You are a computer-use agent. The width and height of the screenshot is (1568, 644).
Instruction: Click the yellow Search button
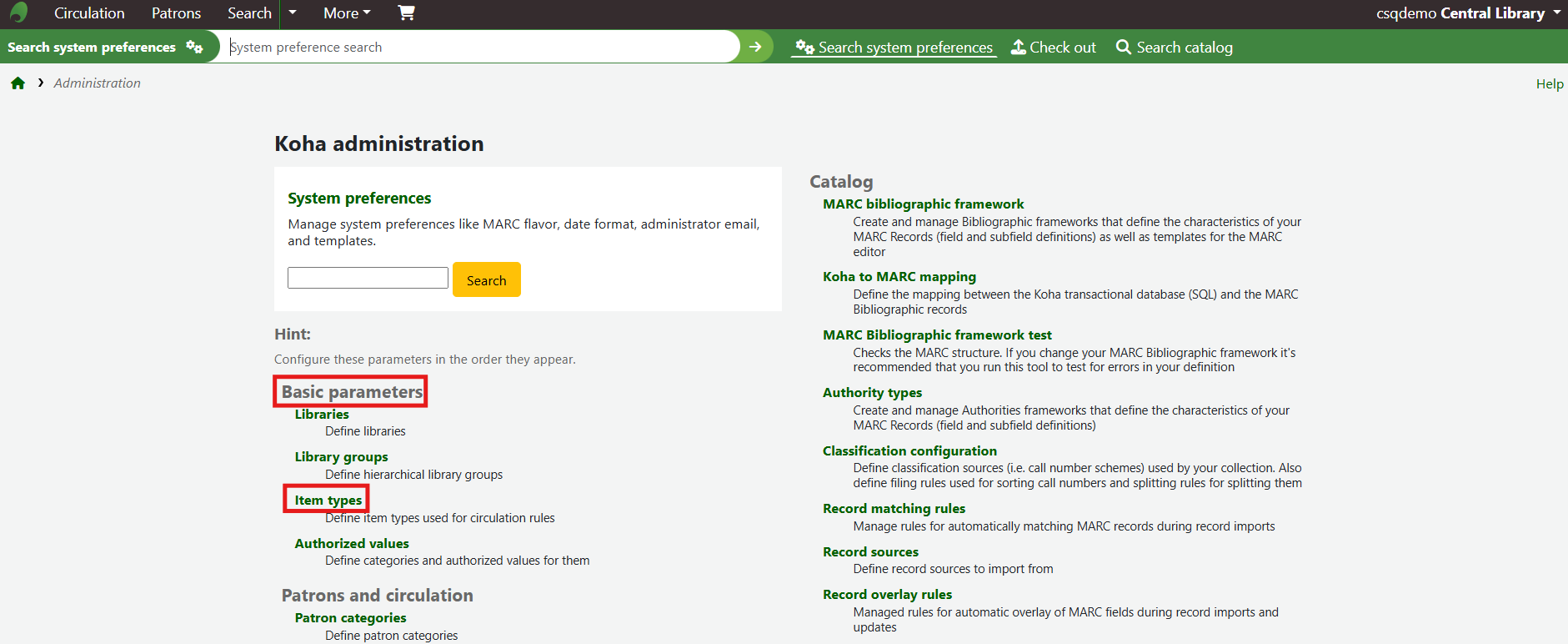click(x=486, y=280)
